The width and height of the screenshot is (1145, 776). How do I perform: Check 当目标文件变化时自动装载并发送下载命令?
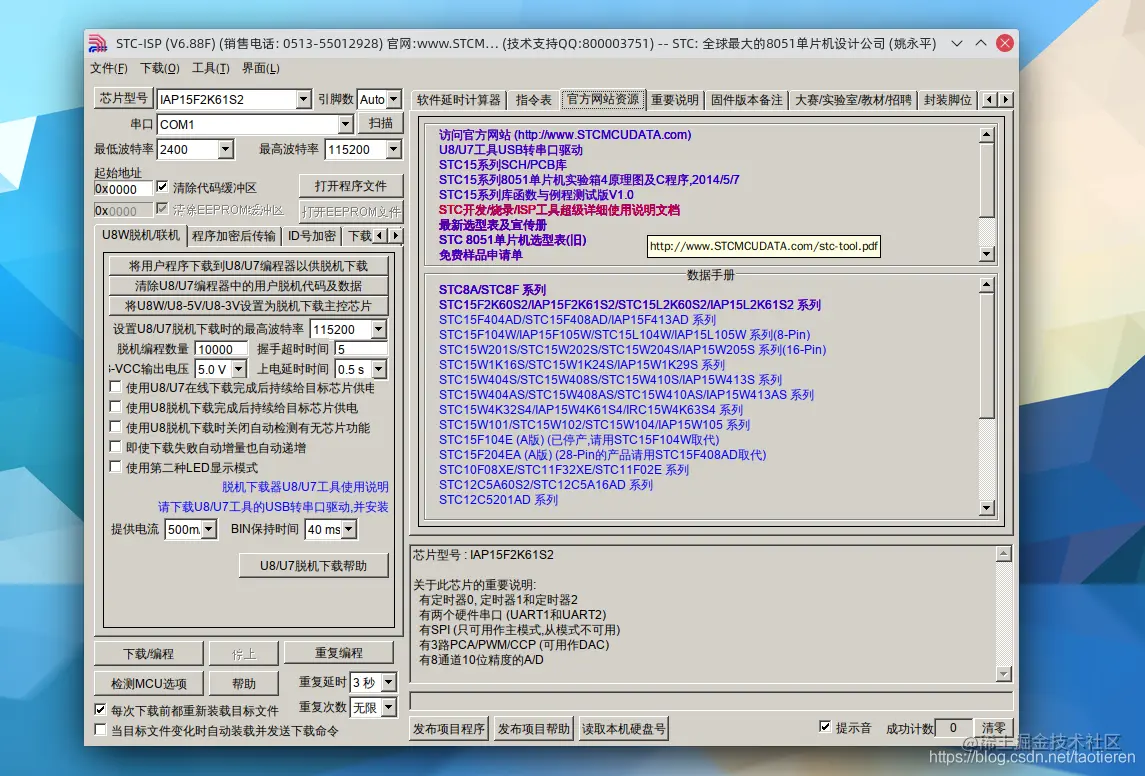click(x=100, y=730)
